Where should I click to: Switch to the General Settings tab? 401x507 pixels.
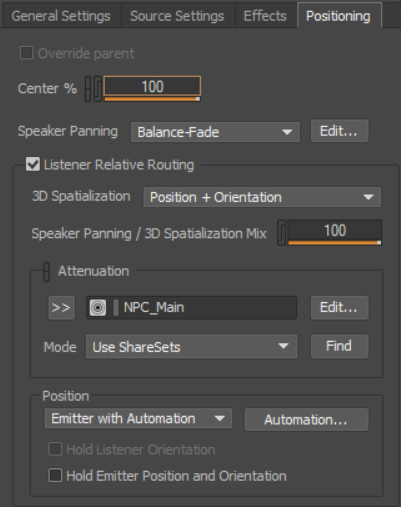pyautogui.click(x=61, y=16)
